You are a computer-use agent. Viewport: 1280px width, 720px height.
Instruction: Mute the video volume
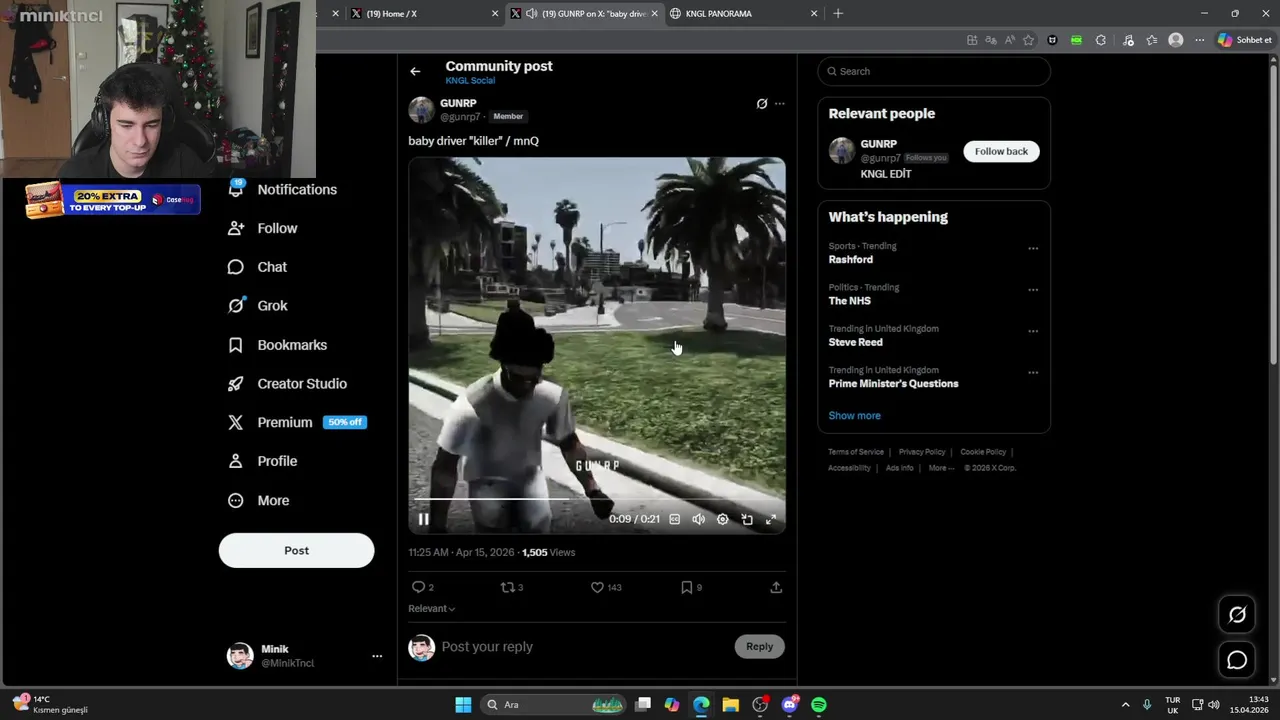(x=699, y=519)
